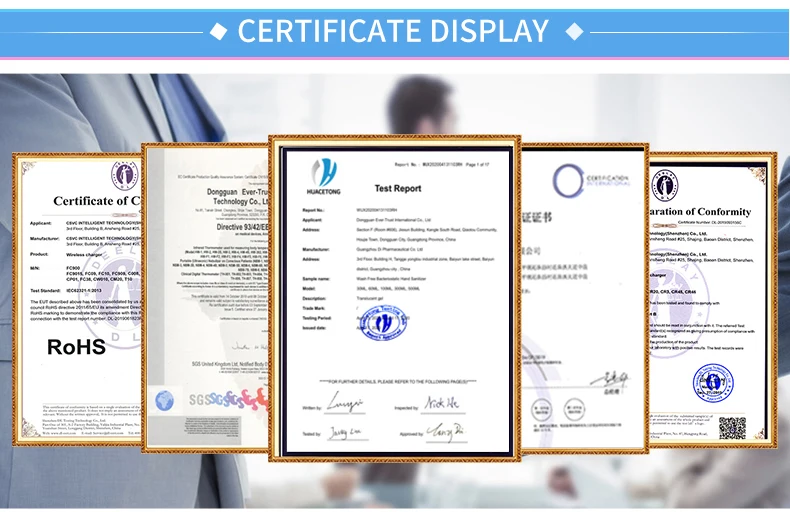Click the blue round stamp on Declaration certificate
The height and width of the screenshot is (512, 790).
(x=713, y=382)
